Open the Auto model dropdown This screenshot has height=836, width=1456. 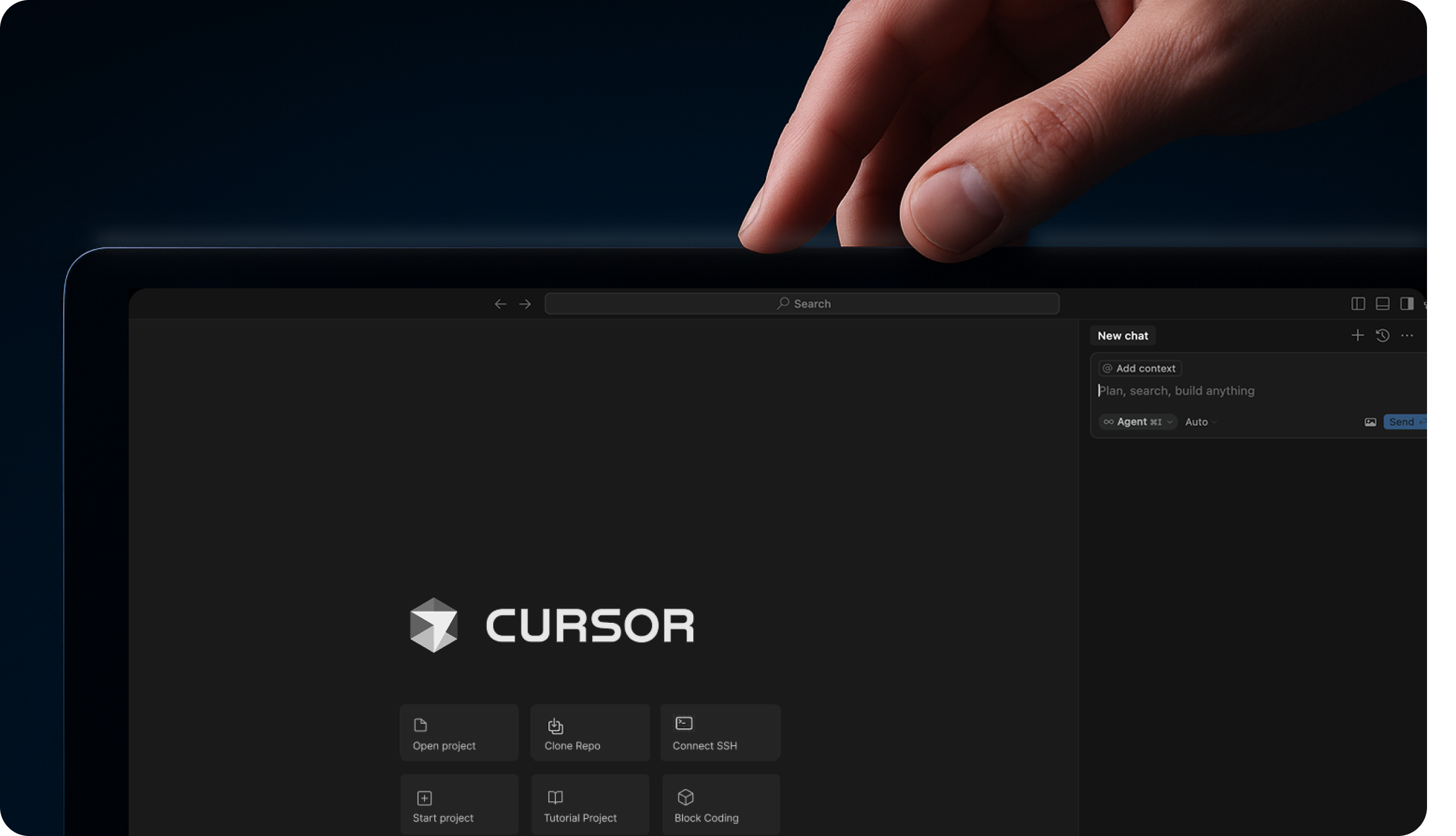pyautogui.click(x=1200, y=422)
